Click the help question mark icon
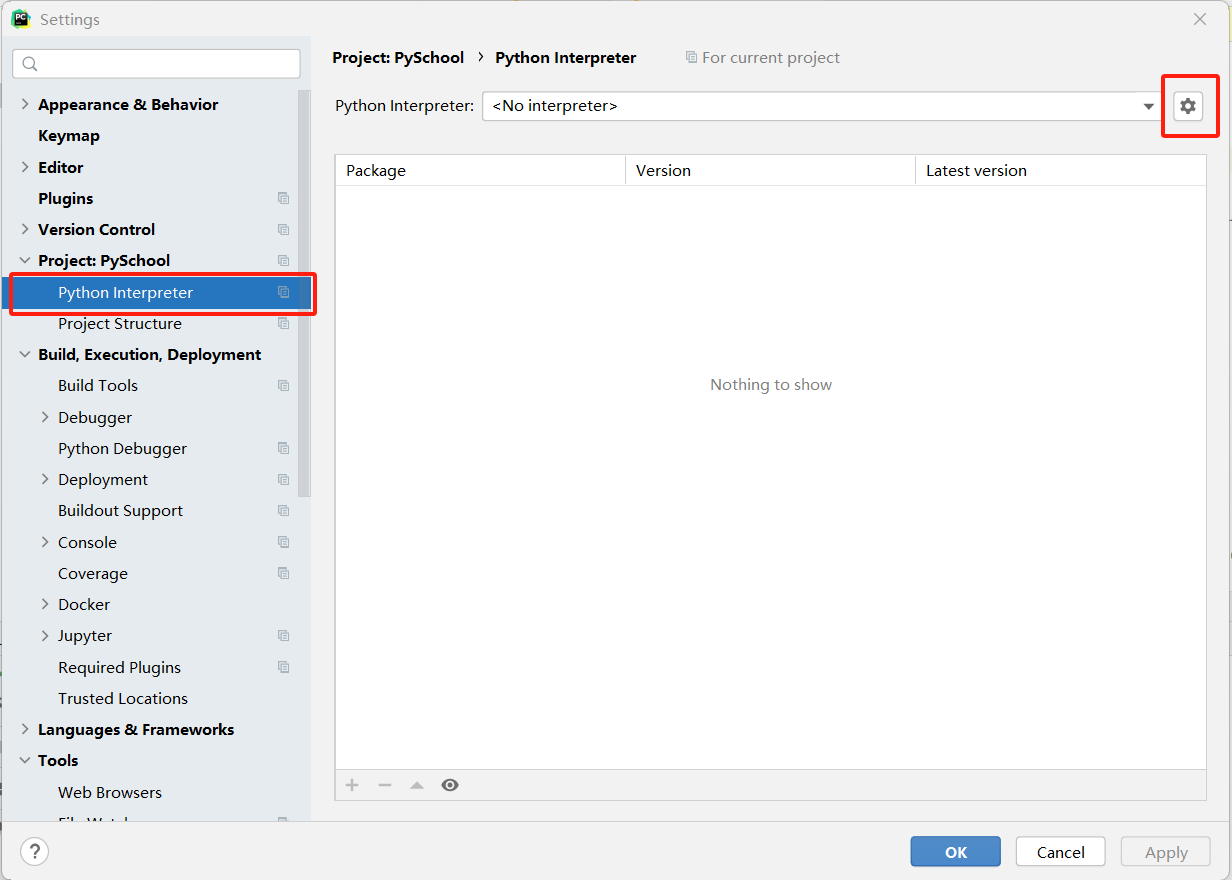This screenshot has height=880, width=1232. pyautogui.click(x=34, y=852)
